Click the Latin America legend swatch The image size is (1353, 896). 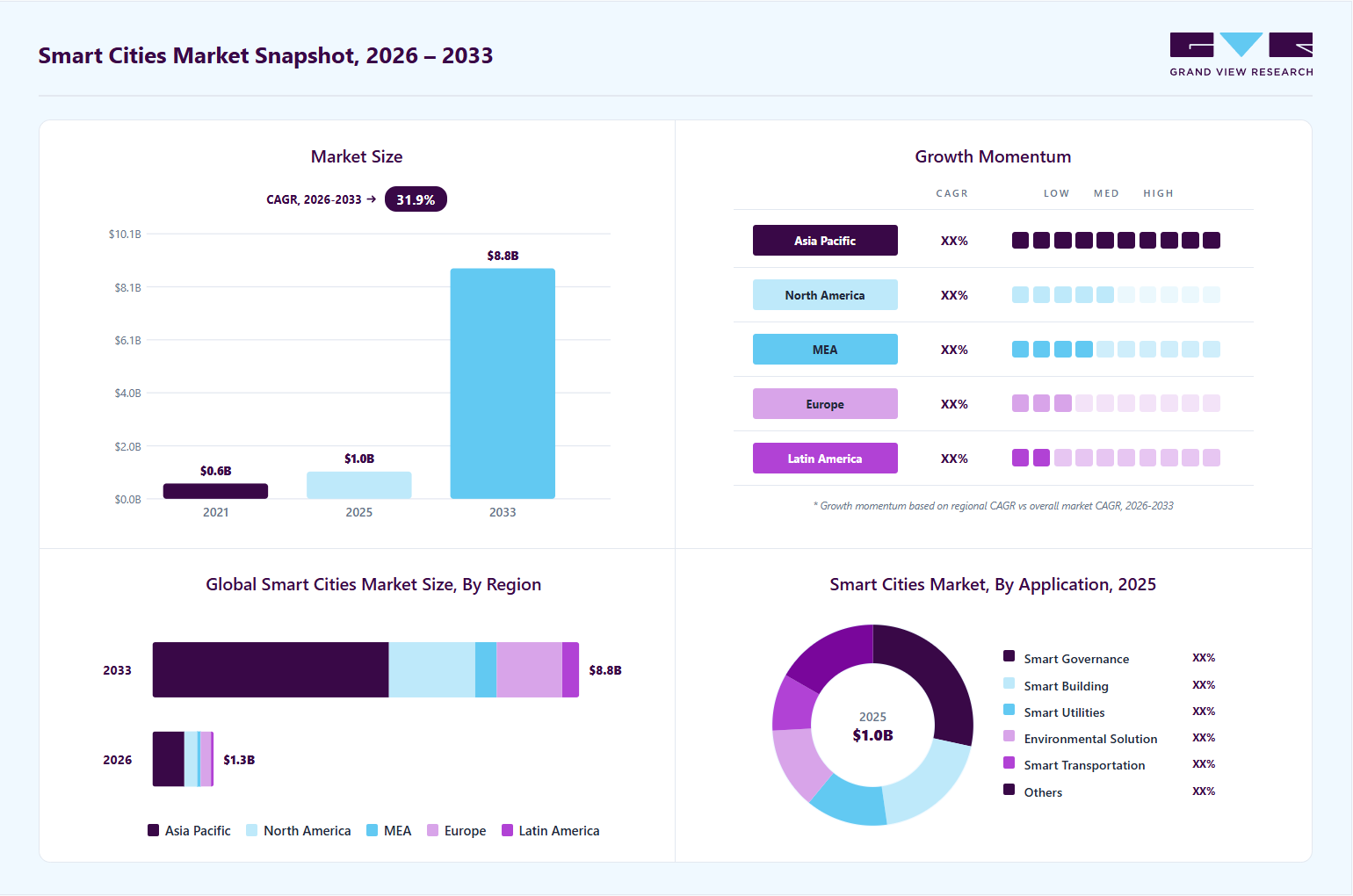(x=507, y=830)
